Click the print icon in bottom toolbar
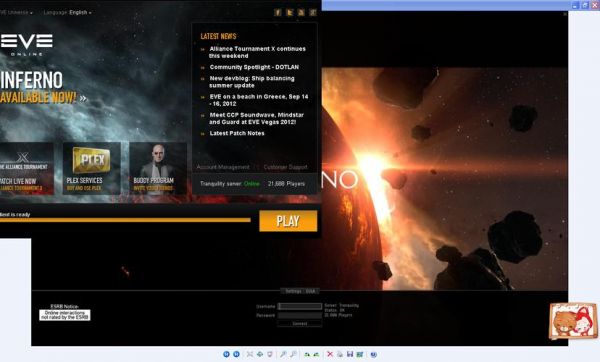 (340, 354)
